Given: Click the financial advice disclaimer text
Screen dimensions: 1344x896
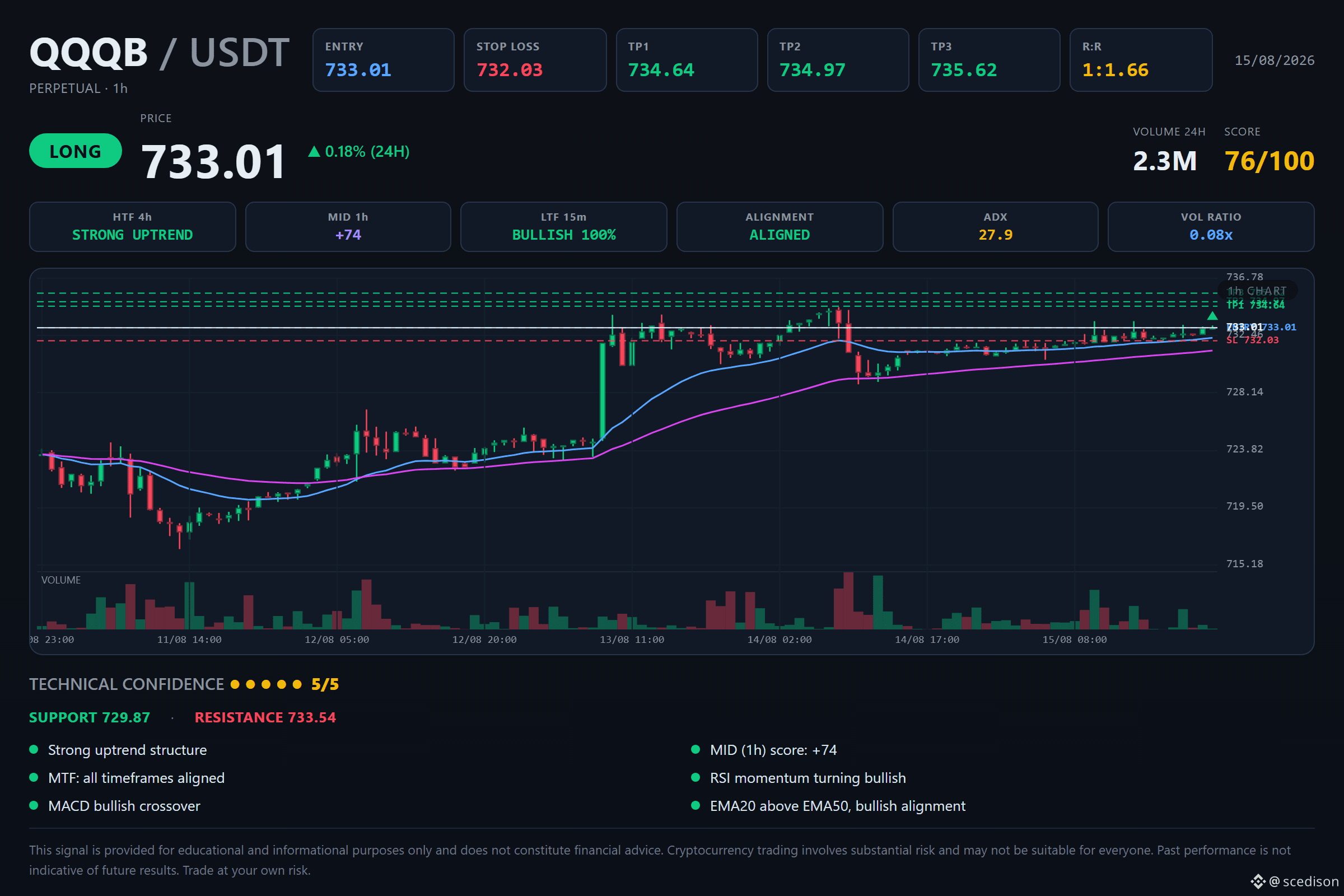Looking at the screenshot, I should point(660,861).
